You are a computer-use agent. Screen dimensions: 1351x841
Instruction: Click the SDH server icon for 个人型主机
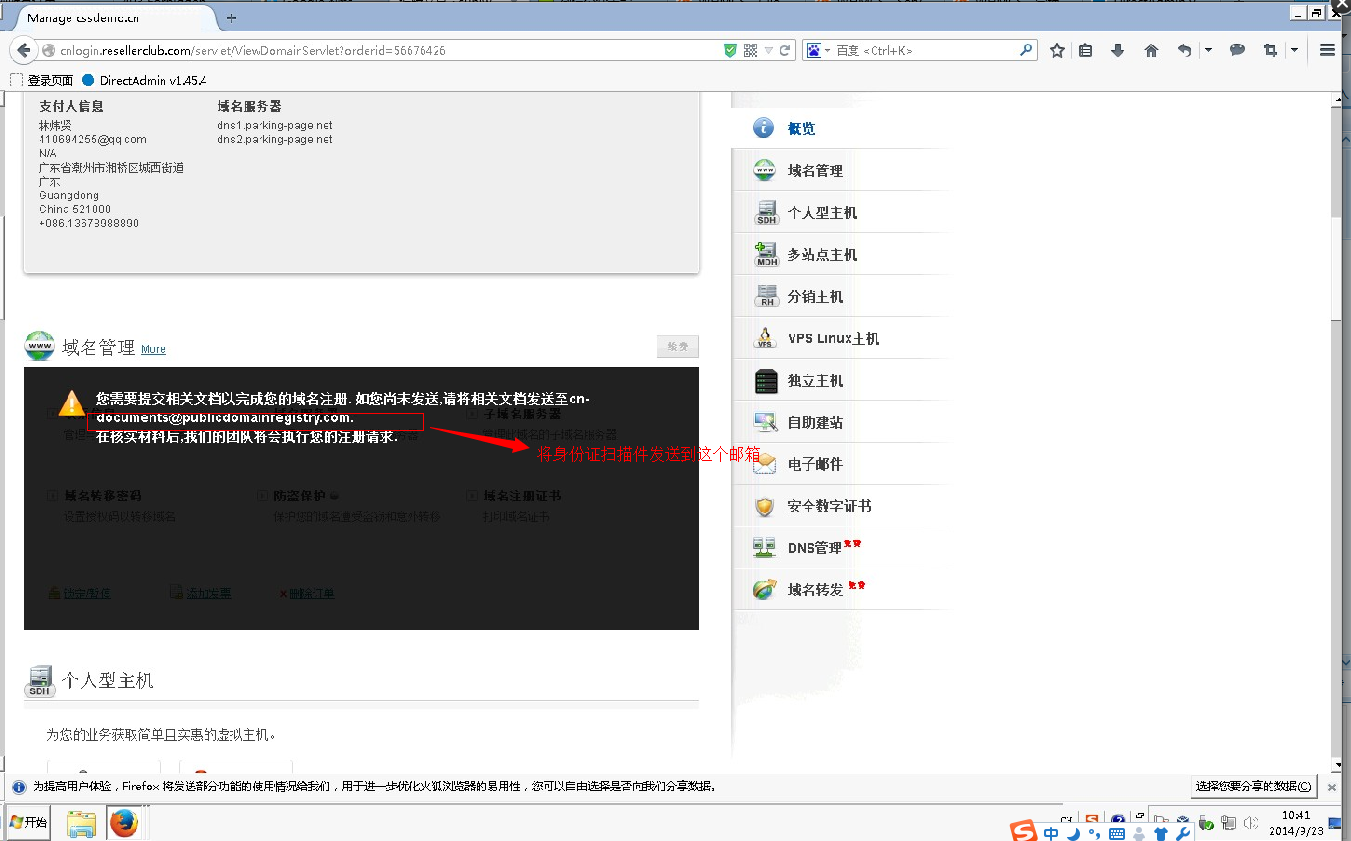tap(766, 212)
